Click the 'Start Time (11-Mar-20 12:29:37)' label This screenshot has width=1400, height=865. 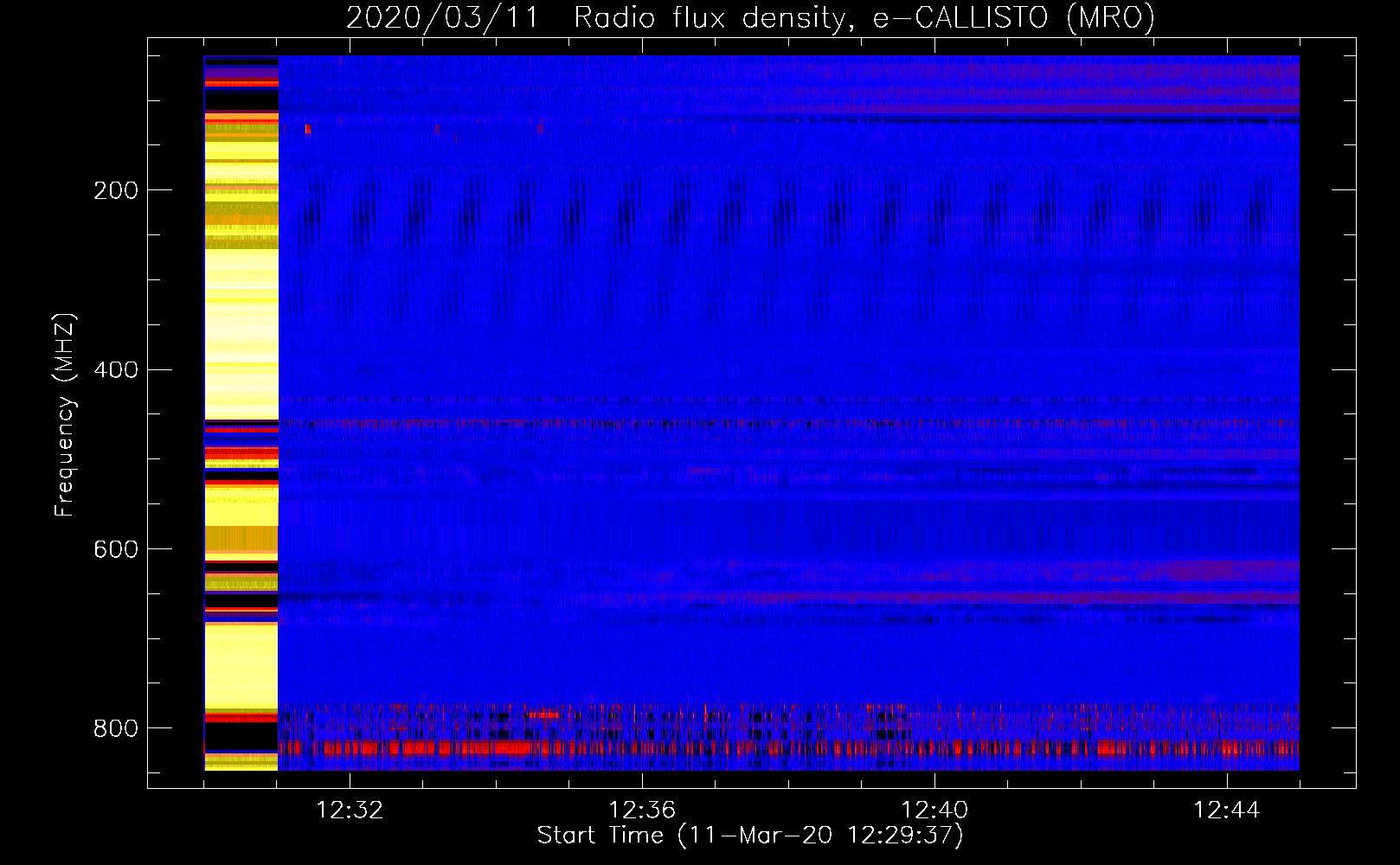coord(750,836)
